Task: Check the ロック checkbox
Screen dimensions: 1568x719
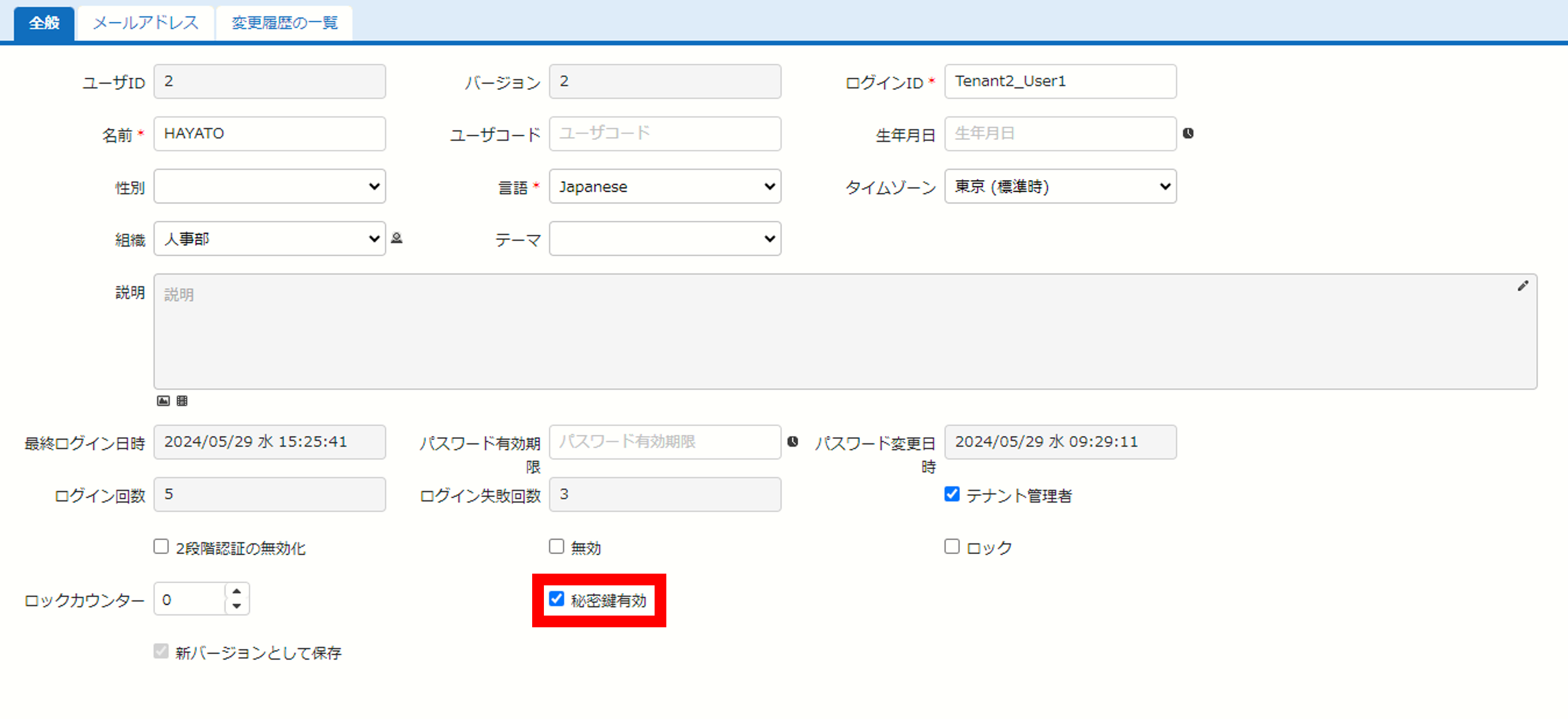Action: 951,546
